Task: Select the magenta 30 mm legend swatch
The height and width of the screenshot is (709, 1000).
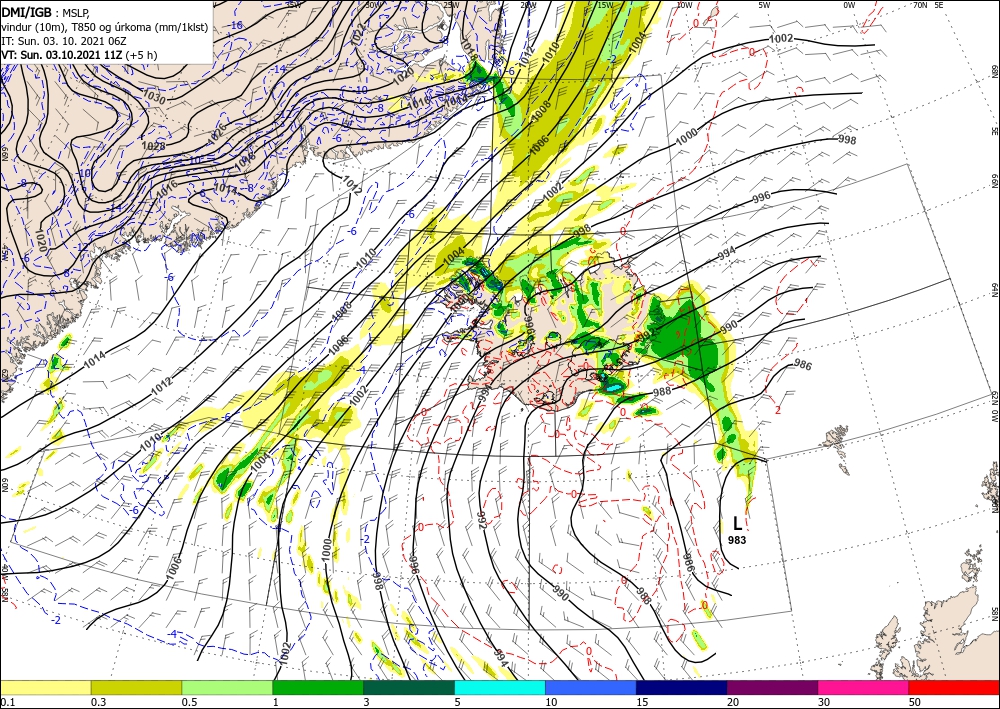Action: pos(864,687)
